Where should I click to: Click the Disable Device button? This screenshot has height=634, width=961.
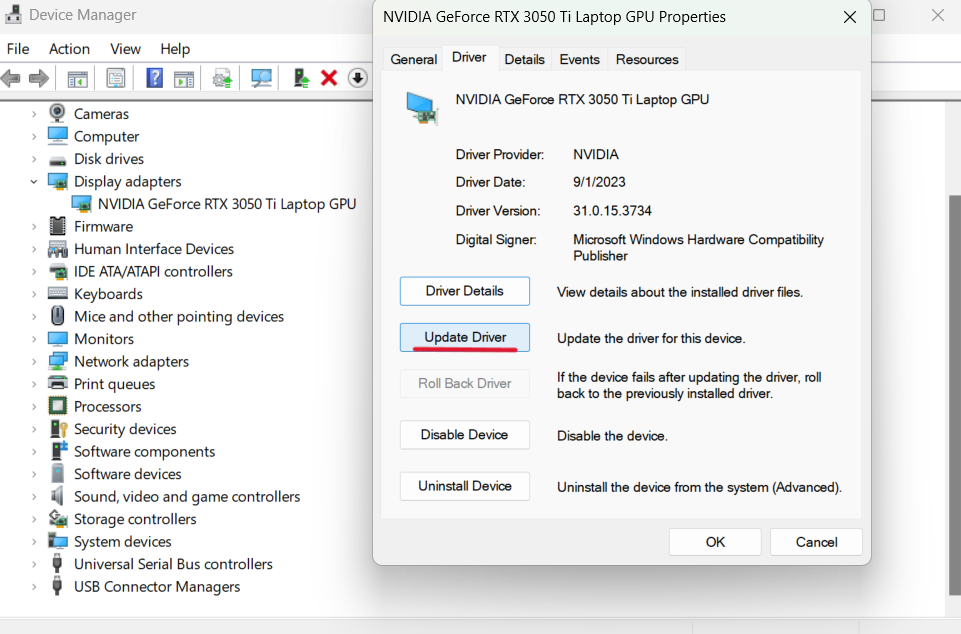[465, 435]
